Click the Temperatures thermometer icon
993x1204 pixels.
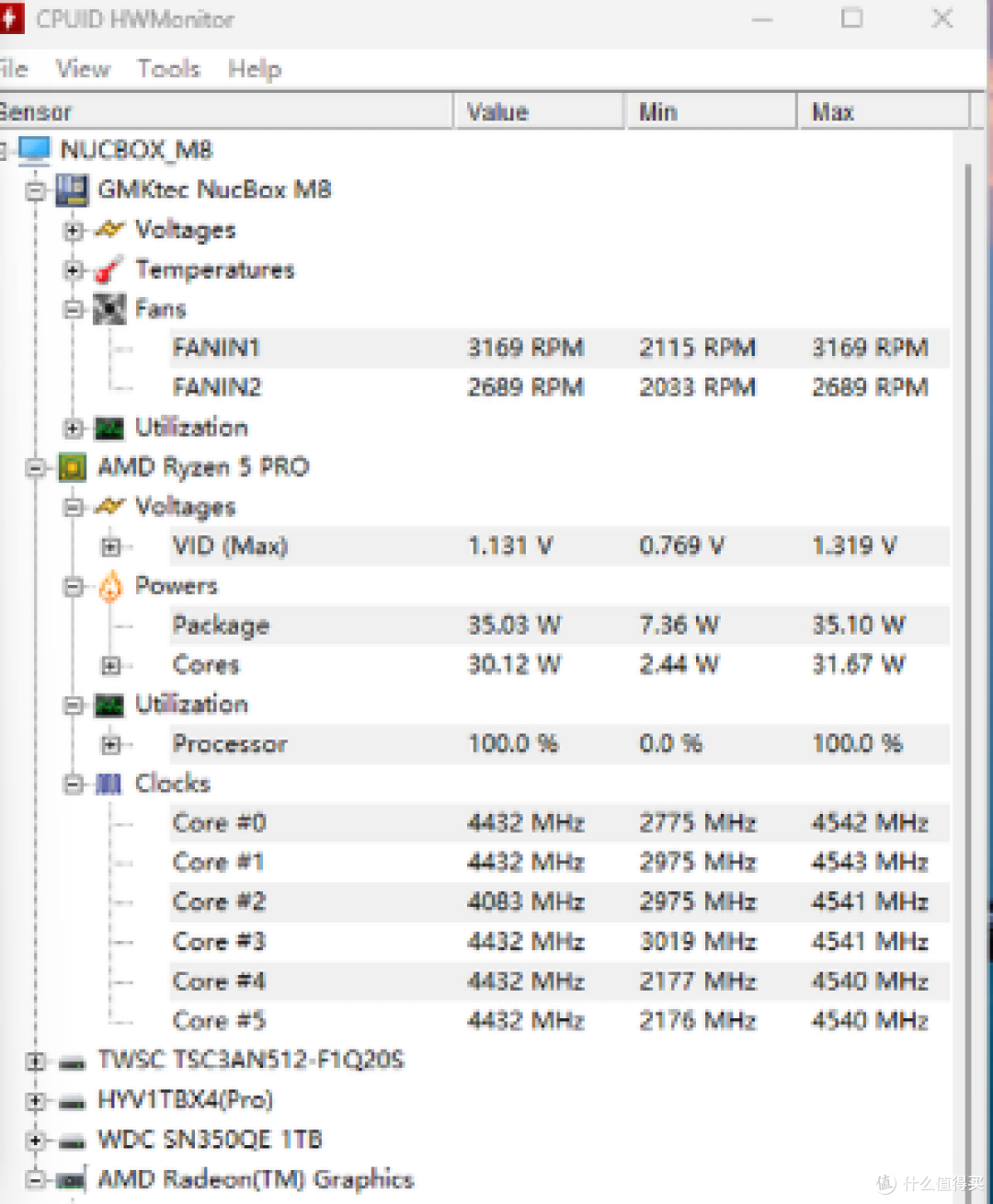[109, 269]
